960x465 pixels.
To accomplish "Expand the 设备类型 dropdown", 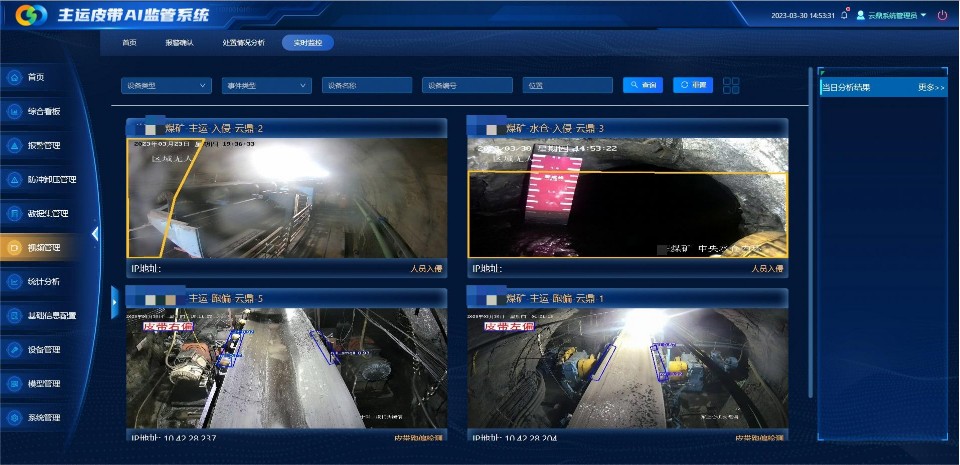I will [x=166, y=86].
